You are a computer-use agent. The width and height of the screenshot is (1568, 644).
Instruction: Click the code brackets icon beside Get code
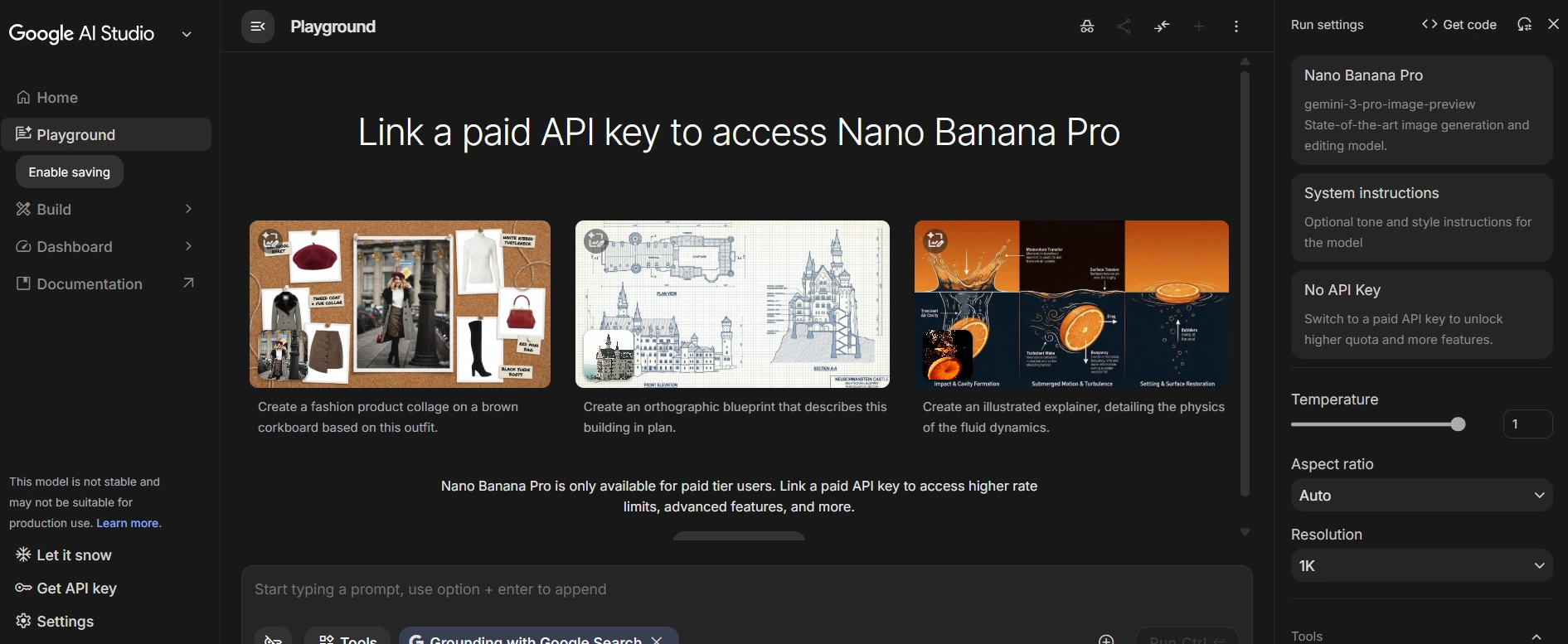1430,24
